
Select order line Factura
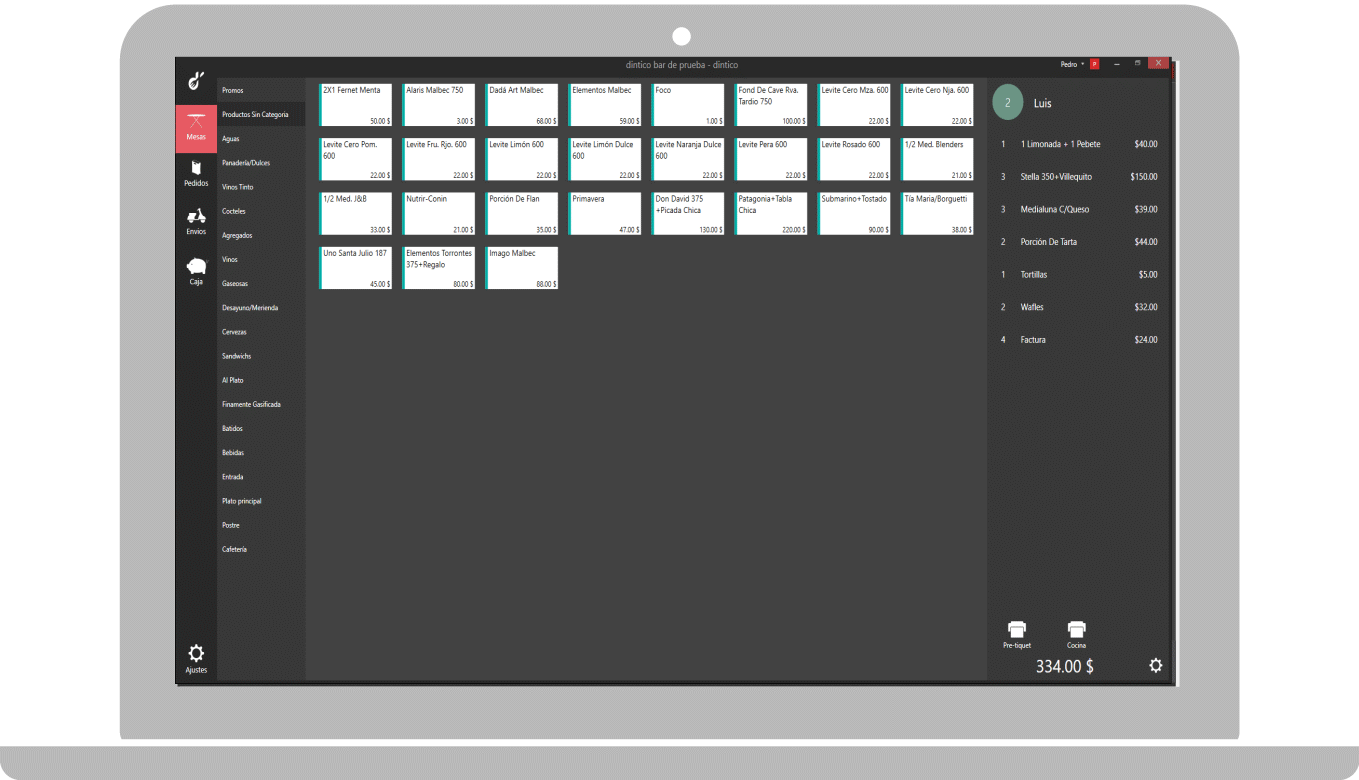point(1079,340)
